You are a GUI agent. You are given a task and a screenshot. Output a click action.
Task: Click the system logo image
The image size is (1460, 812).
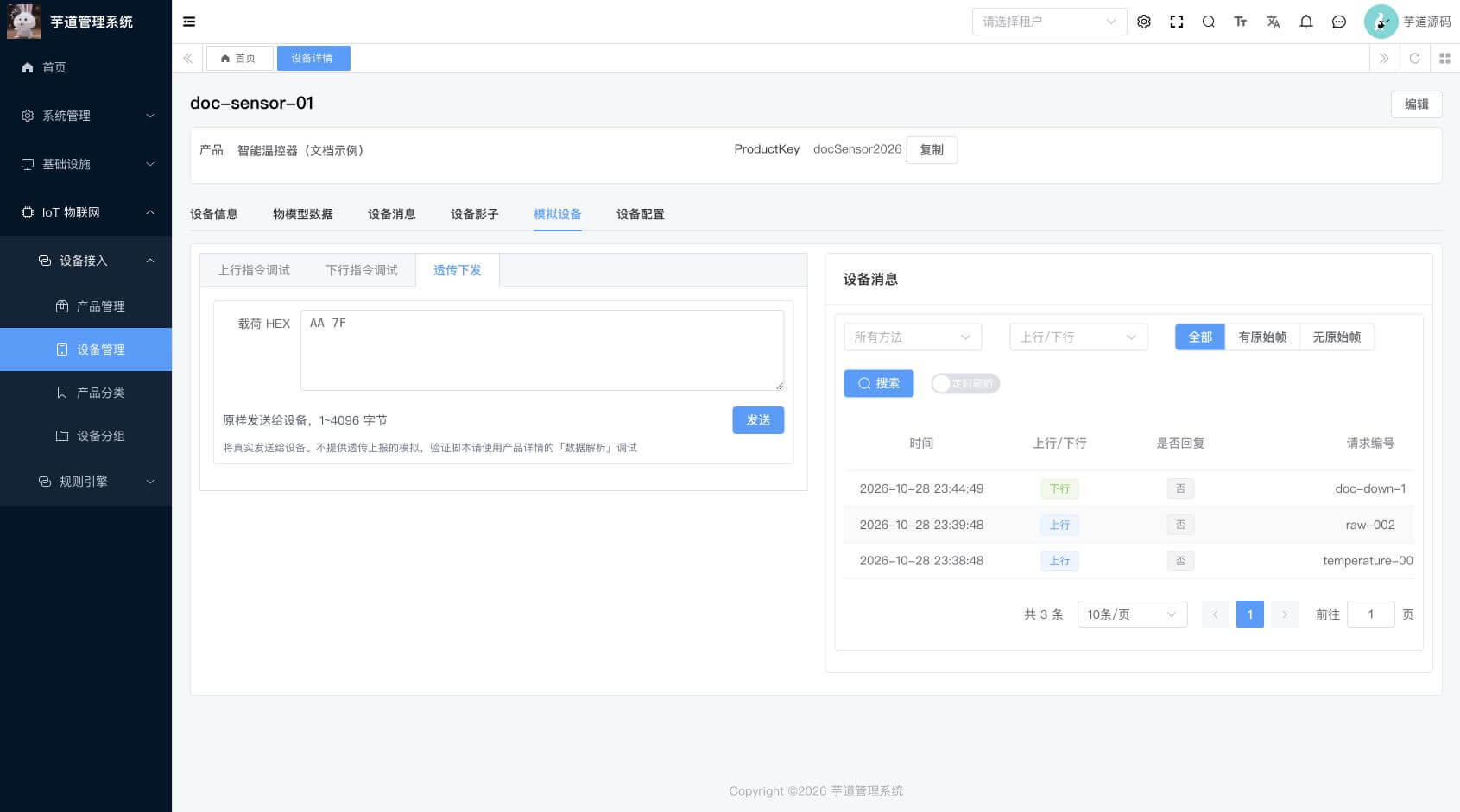coord(24,22)
